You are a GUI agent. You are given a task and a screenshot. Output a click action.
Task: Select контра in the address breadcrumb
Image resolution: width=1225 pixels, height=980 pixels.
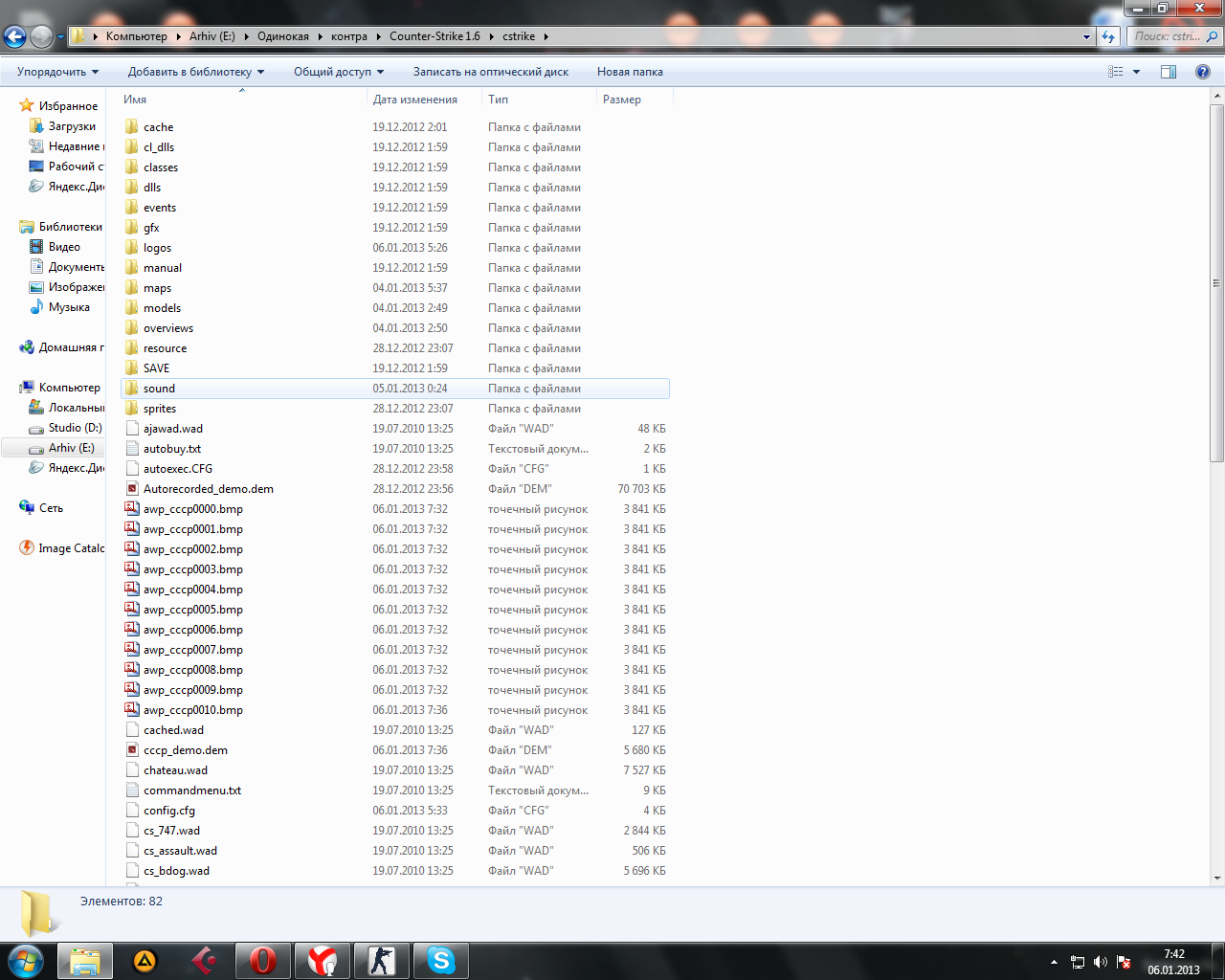(x=348, y=36)
